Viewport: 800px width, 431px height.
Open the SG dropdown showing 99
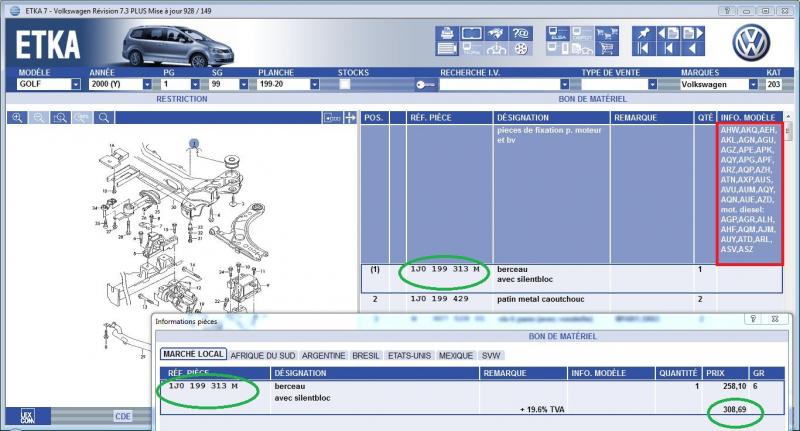pyautogui.click(x=243, y=84)
